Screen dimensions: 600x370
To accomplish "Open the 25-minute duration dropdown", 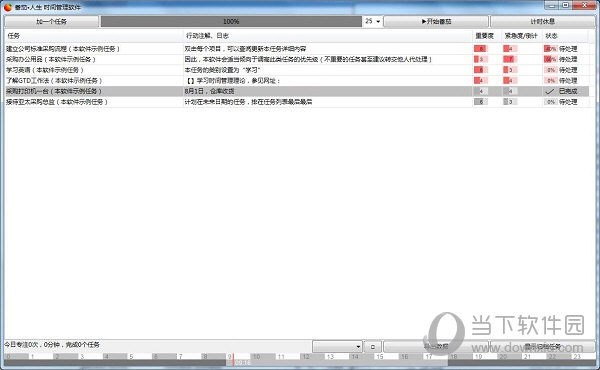I will coord(373,21).
